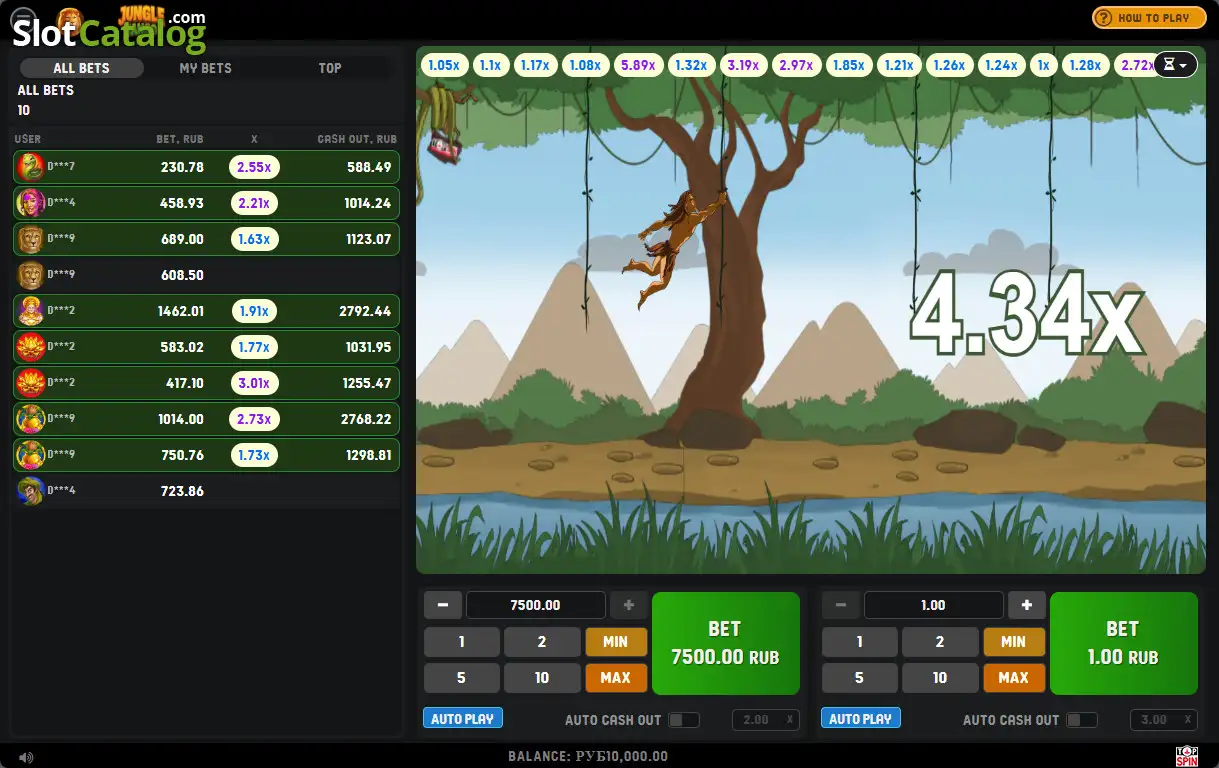Image resolution: width=1219 pixels, height=768 pixels.
Task: Click the 5.89x multiplier in history
Action: [638, 65]
